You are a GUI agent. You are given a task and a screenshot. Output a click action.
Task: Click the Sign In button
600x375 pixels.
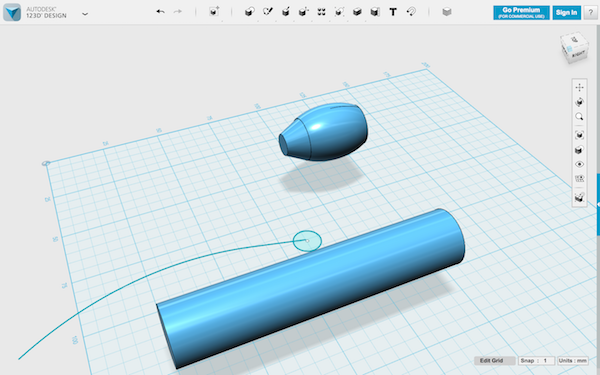pyautogui.click(x=566, y=13)
